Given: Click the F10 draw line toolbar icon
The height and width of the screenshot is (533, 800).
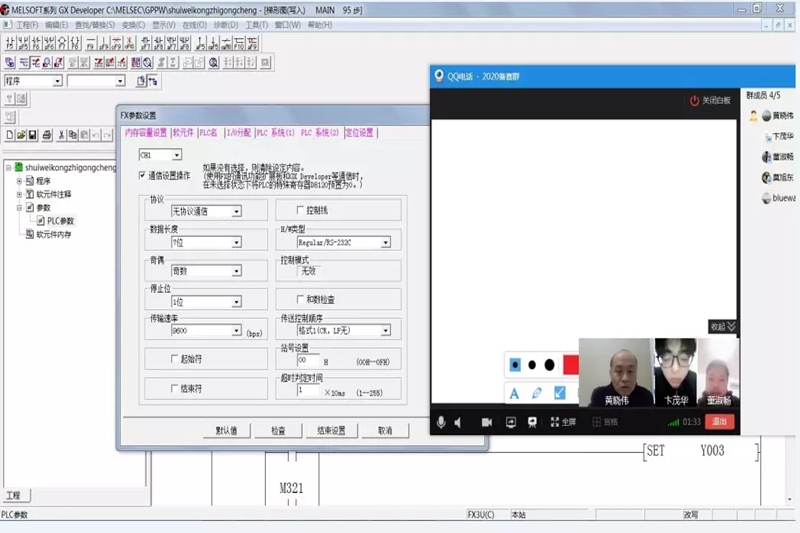Looking at the screenshot, I should click(x=239, y=43).
